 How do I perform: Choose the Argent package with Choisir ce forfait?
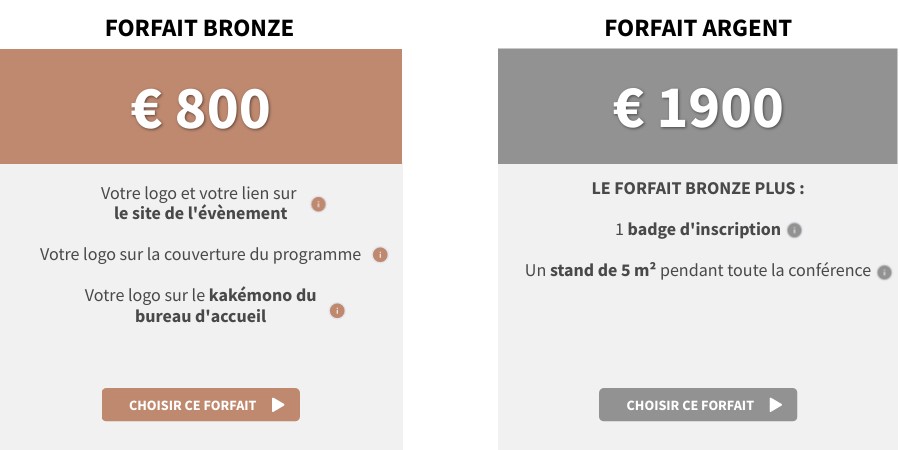(698, 405)
